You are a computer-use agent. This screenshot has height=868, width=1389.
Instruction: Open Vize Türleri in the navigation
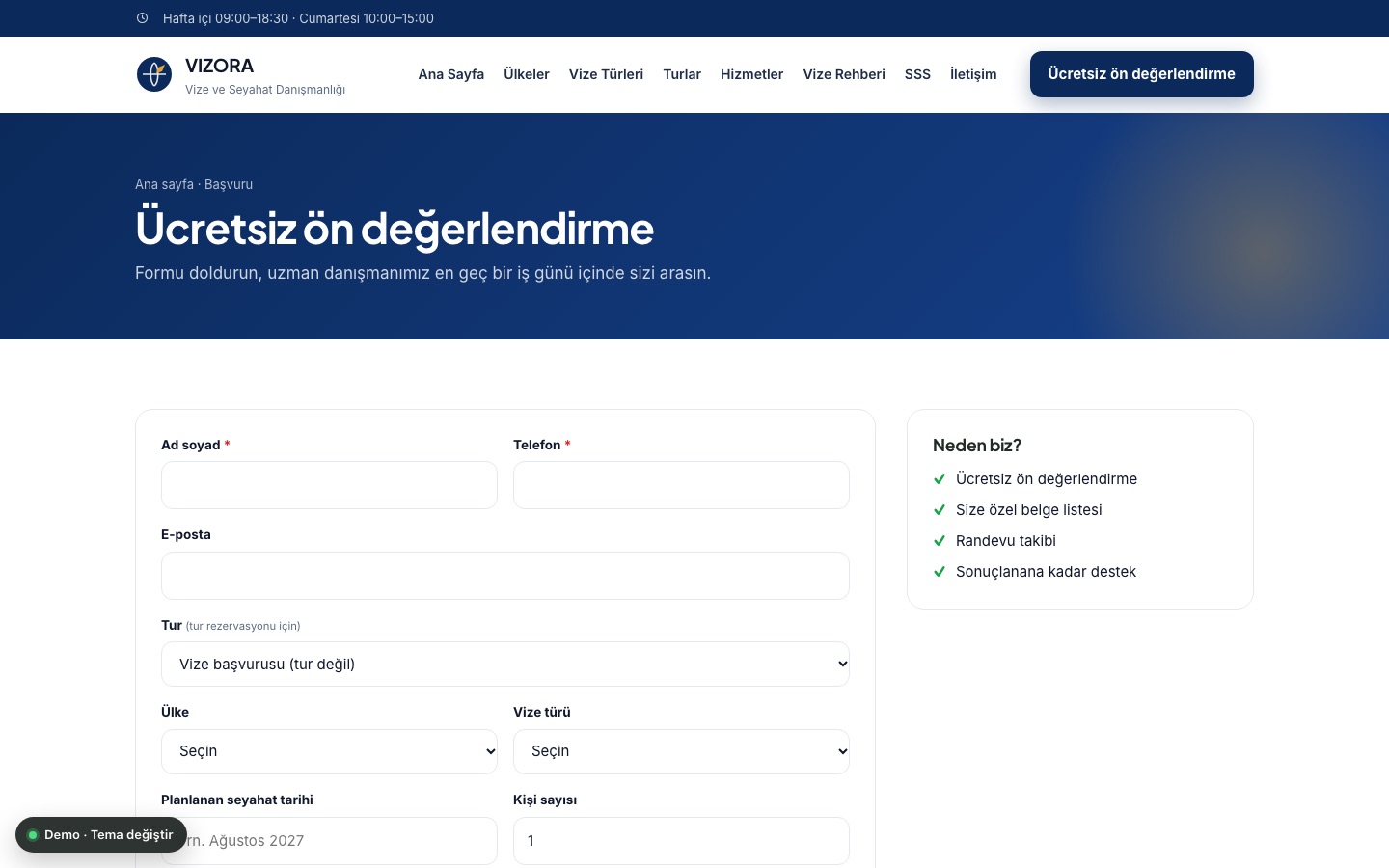tap(606, 74)
